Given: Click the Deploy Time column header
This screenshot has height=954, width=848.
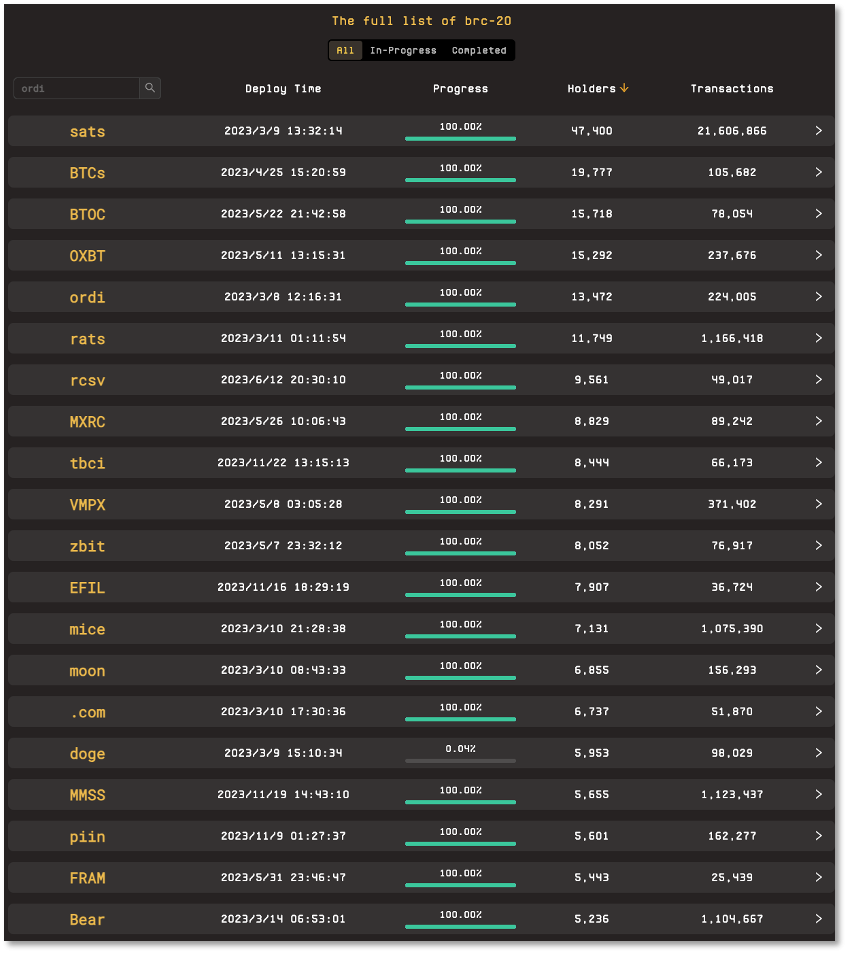Looking at the screenshot, I should 283,89.
